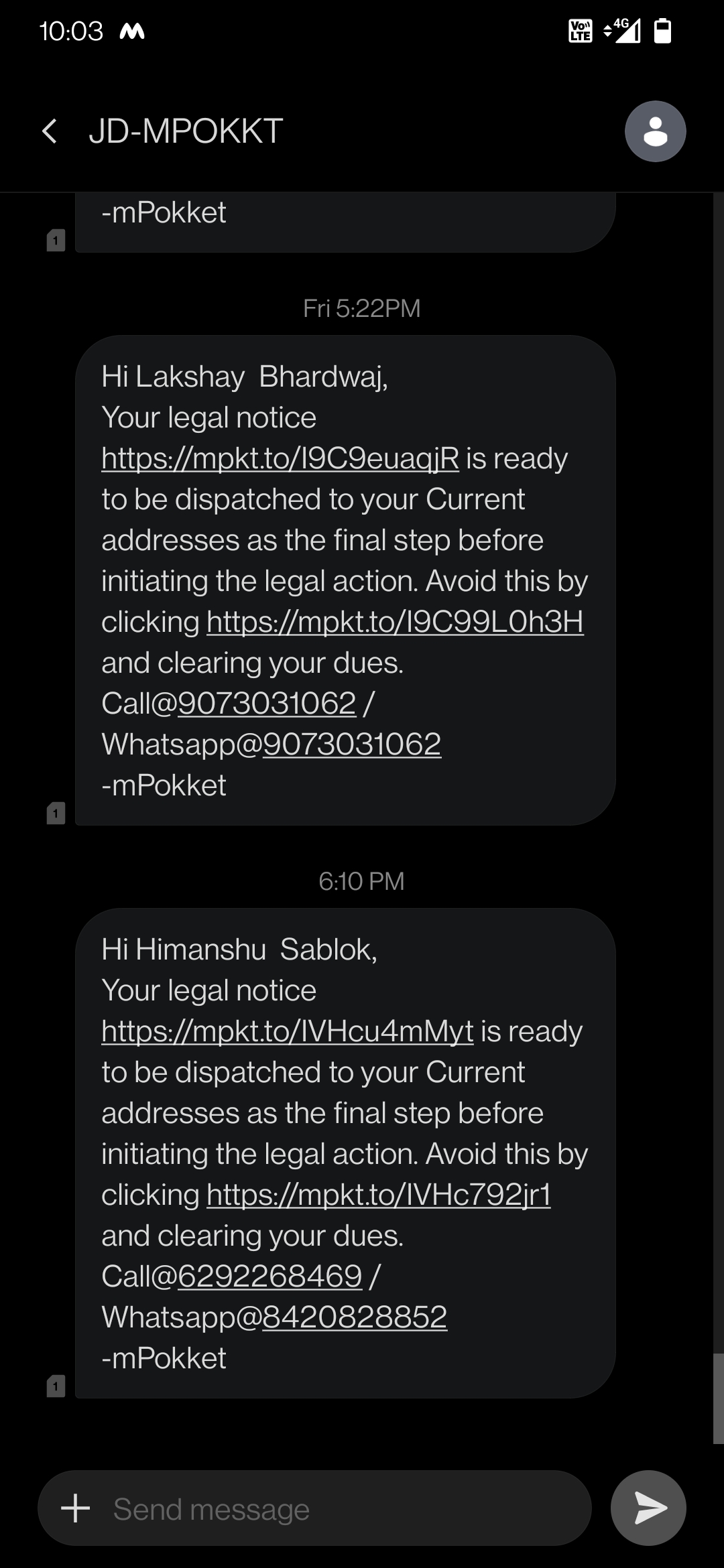The width and height of the screenshot is (724, 1568).
Task: Tap the JD-MPOKKT conversation title
Action: pyautogui.click(x=186, y=131)
